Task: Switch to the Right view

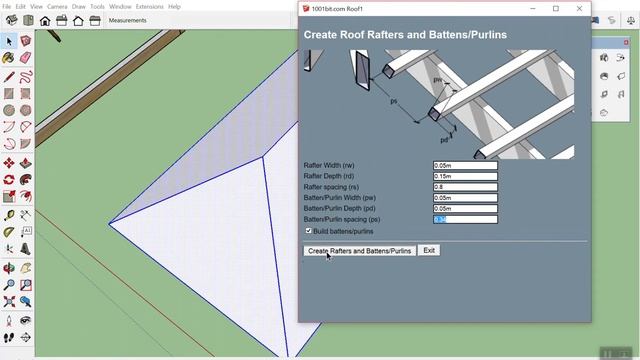Action: (62, 20)
